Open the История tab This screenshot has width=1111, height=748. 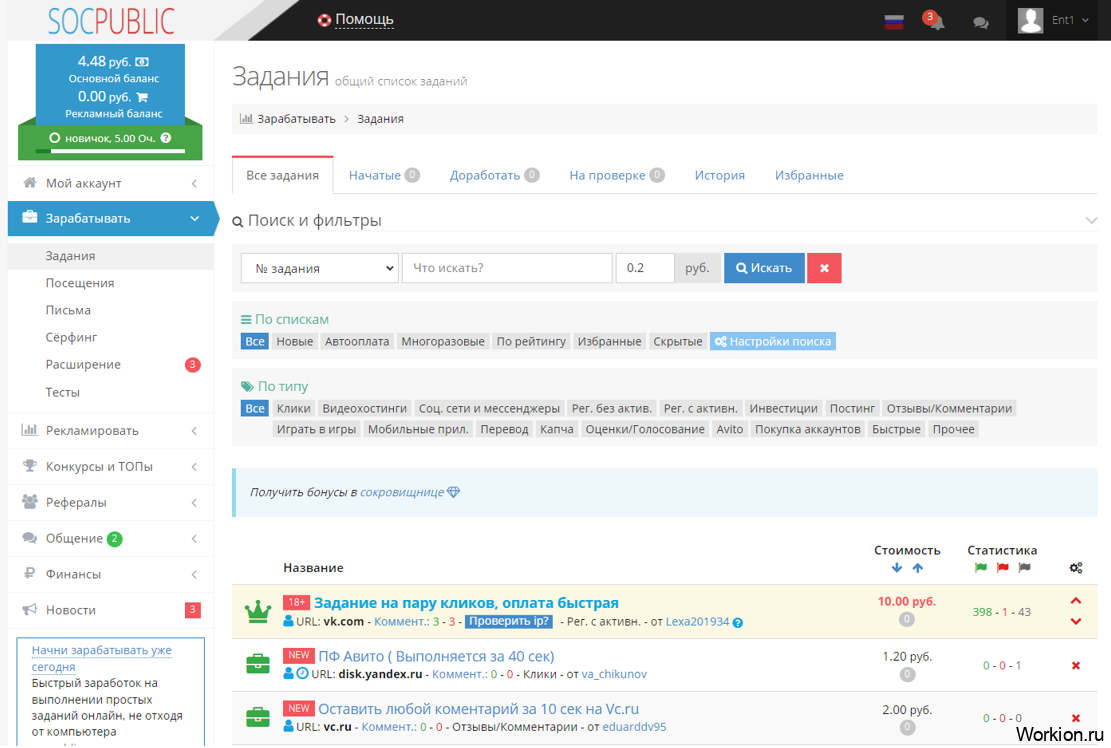tap(719, 175)
